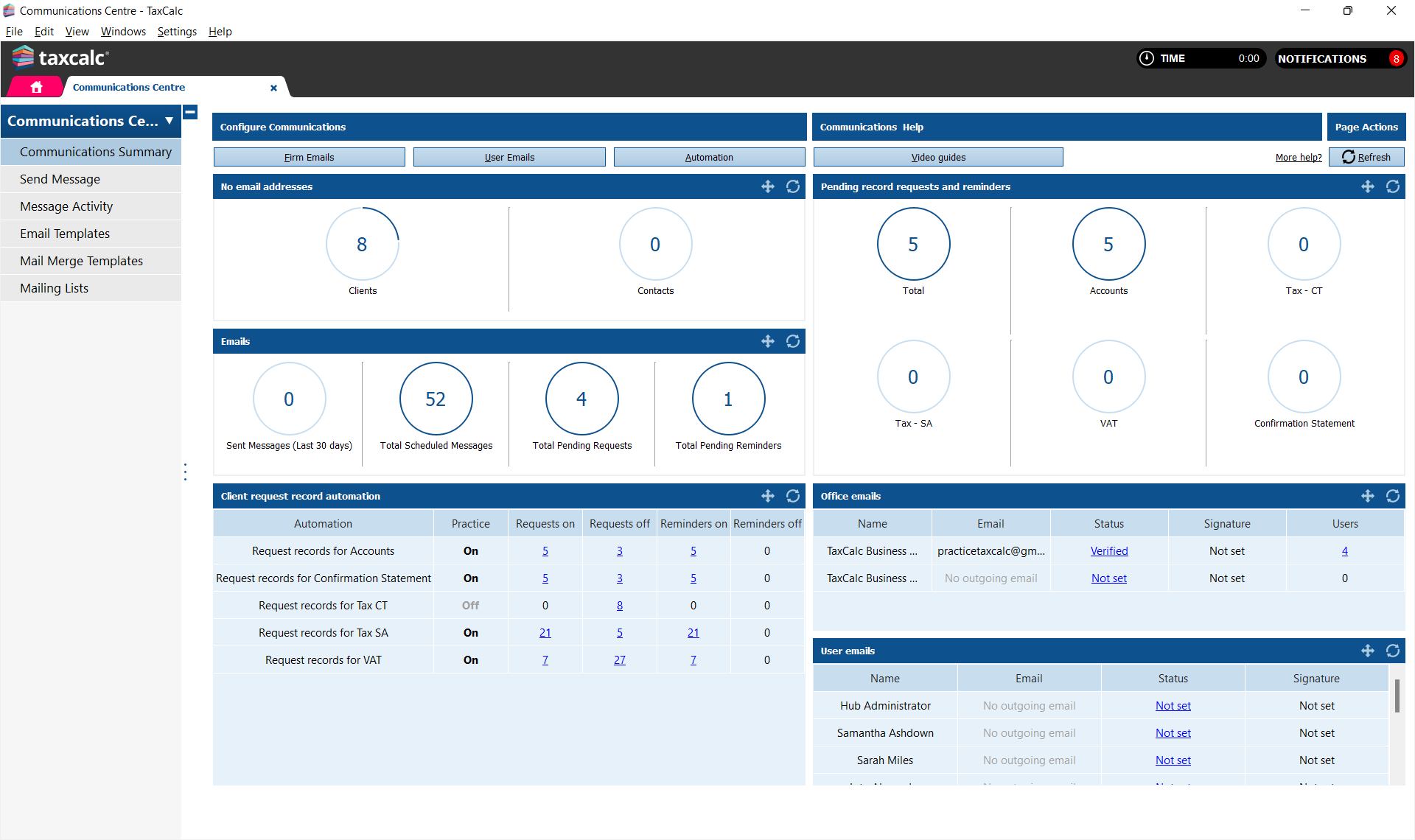The image size is (1415, 840).
Task: Click the Firm Emails button
Action: [309, 157]
